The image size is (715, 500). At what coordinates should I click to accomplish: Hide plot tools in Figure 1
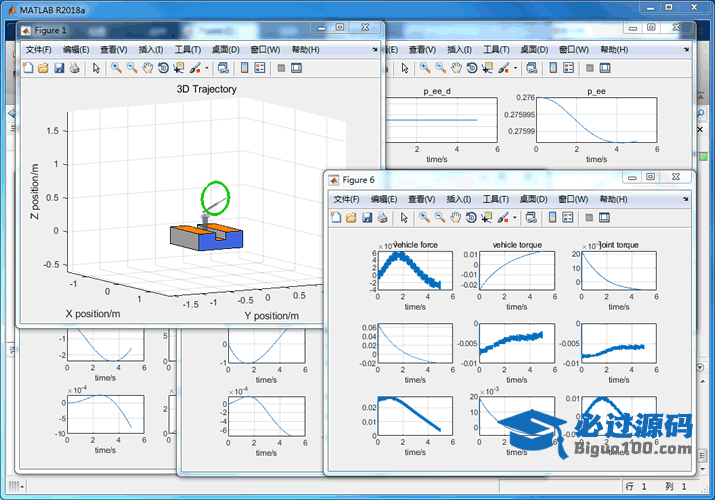(281, 68)
